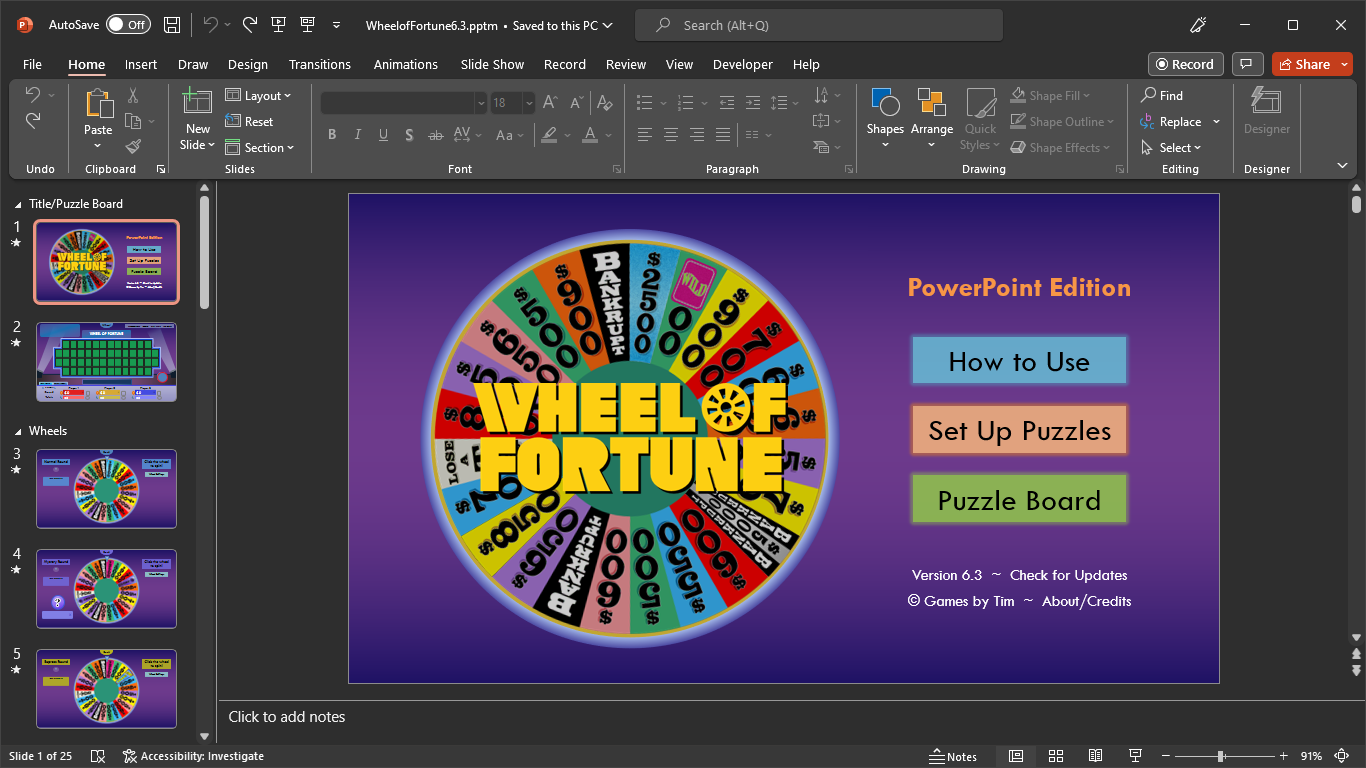The height and width of the screenshot is (768, 1366).
Task: Start slide show from status bar
Action: tap(1135, 756)
